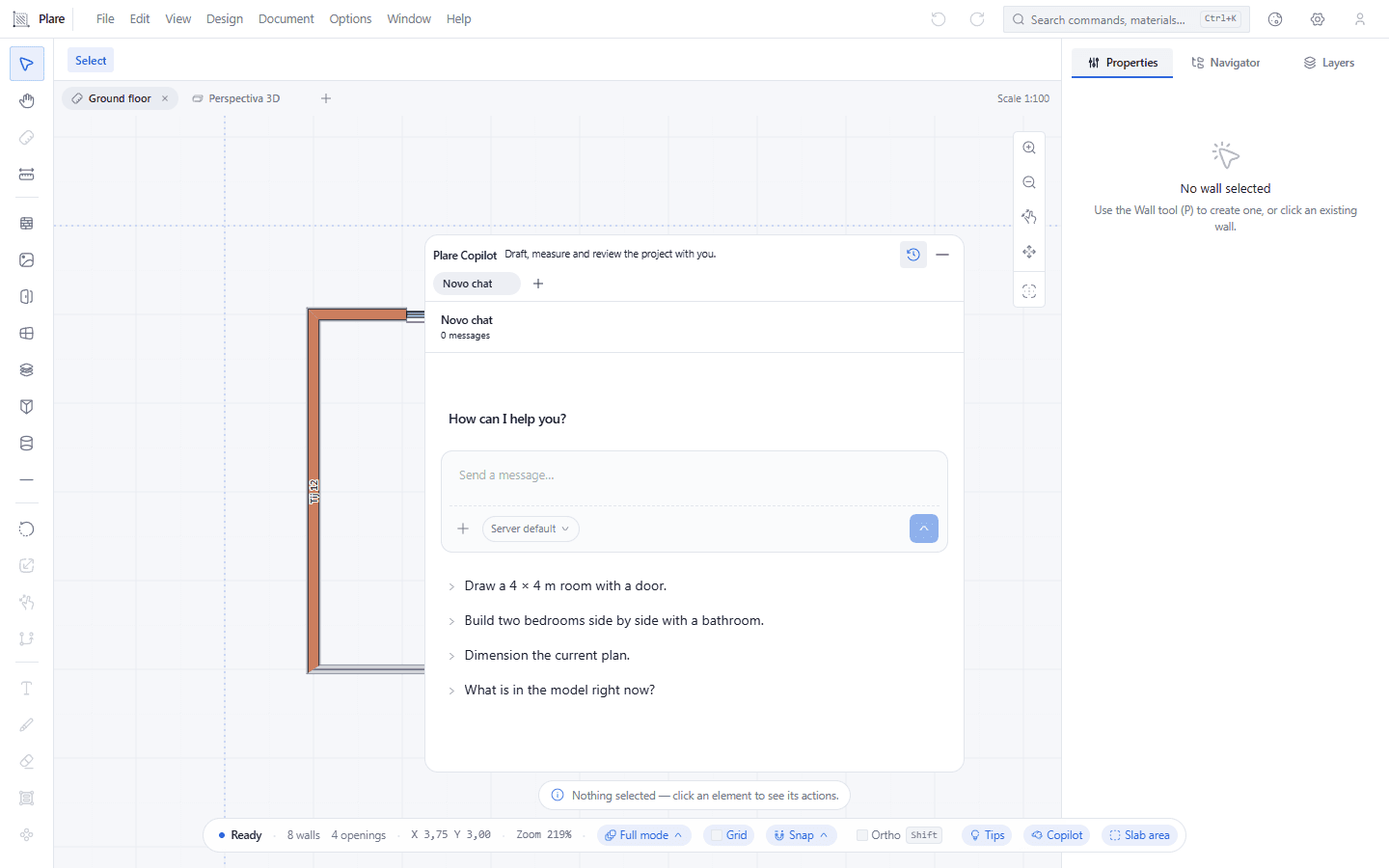
Task: Choose 'Dimension the current plan' suggestion
Action: 547,655
